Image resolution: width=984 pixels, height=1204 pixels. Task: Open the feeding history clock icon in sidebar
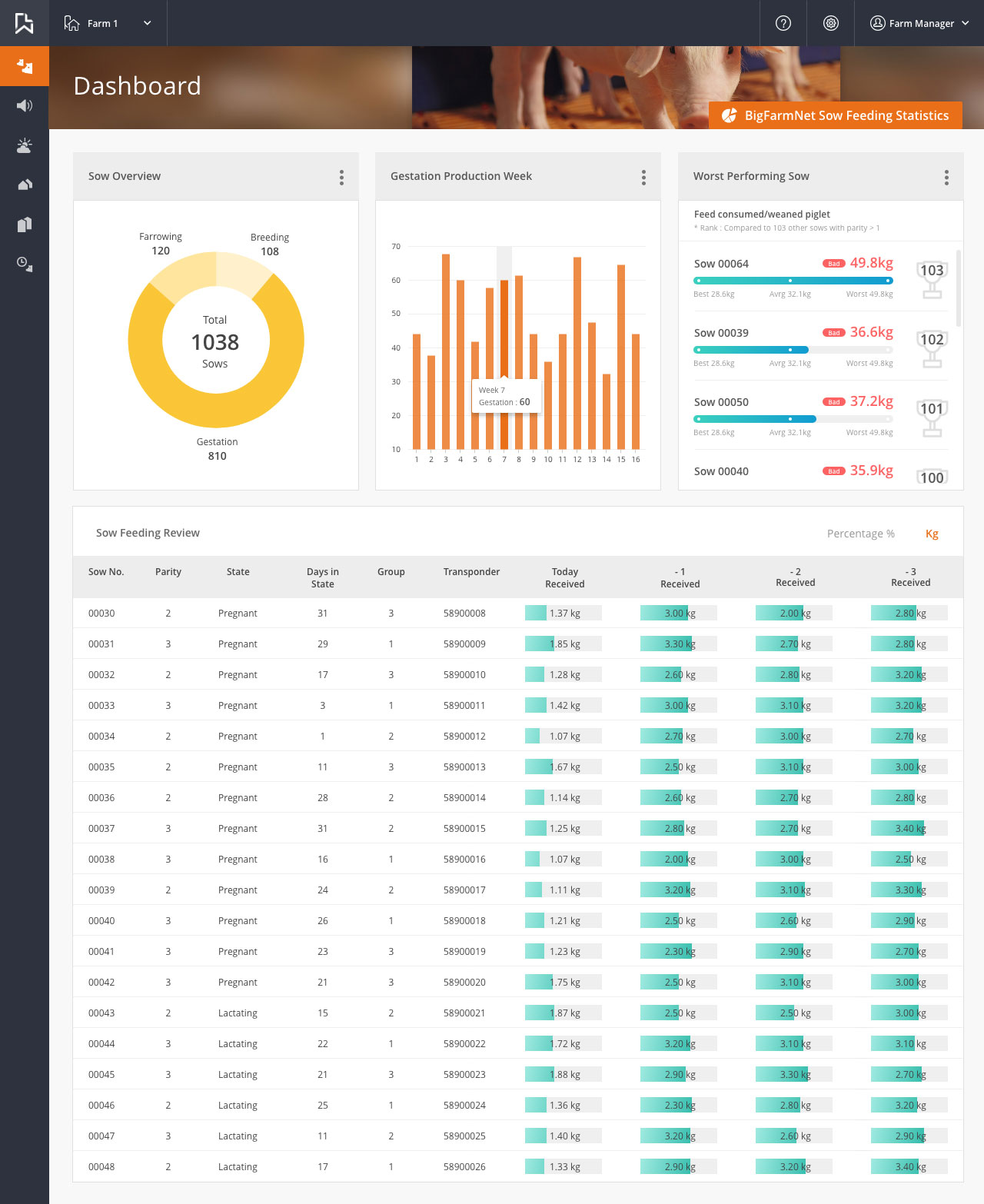(x=24, y=264)
